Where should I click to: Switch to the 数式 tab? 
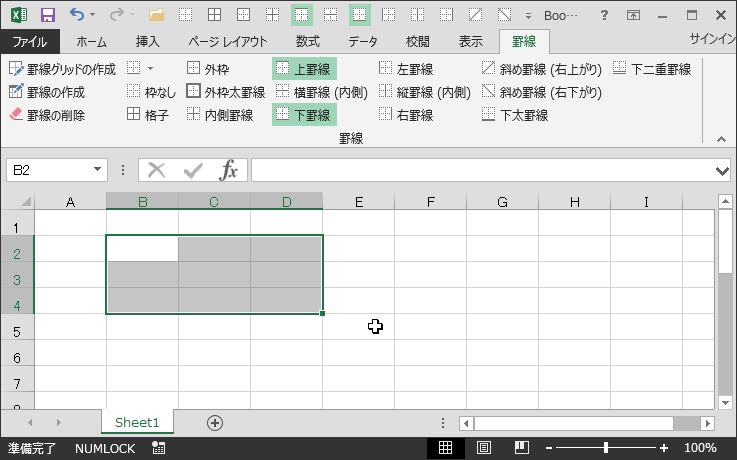tap(307, 42)
